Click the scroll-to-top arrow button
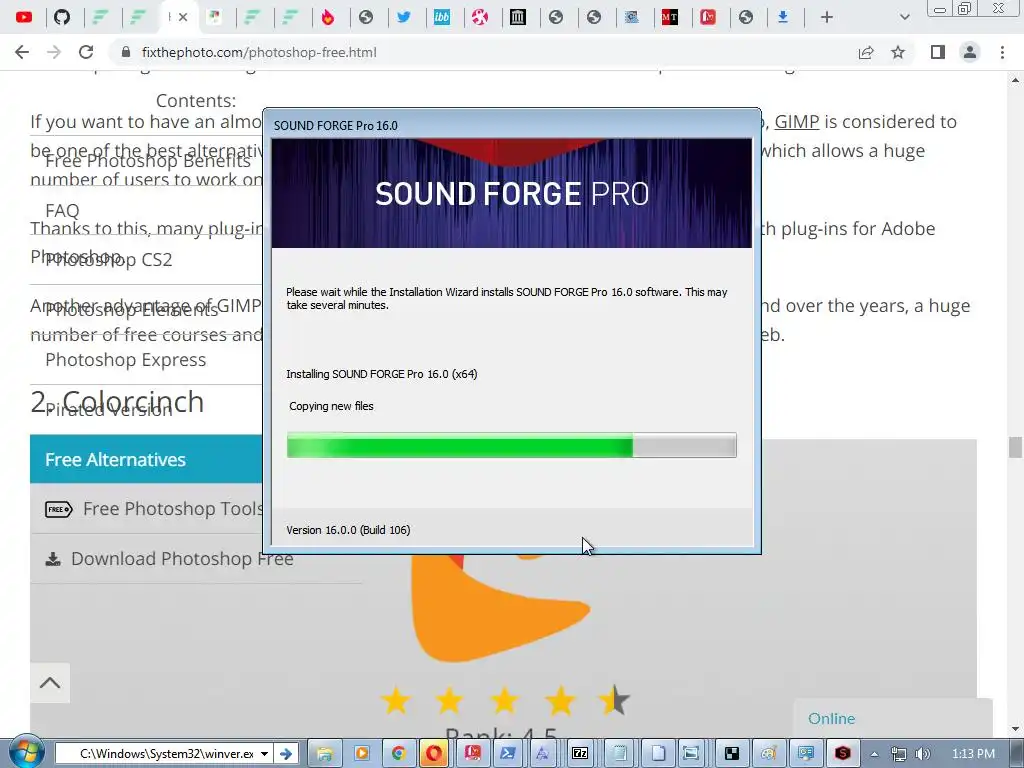The width and height of the screenshot is (1024, 768). click(50, 683)
